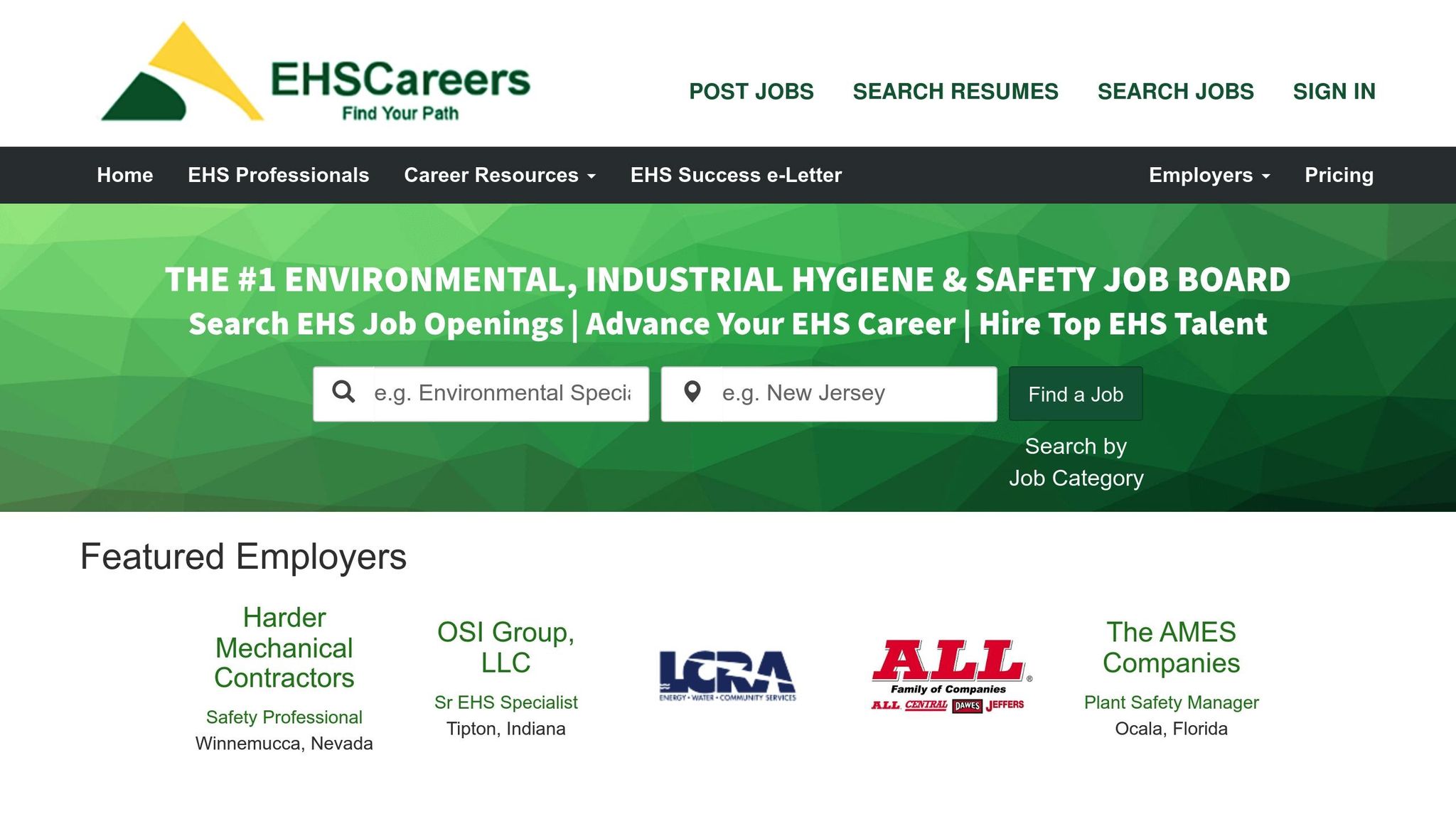The image size is (1456, 819).
Task: Click SEARCH RESUMES in the header
Action: [955, 91]
